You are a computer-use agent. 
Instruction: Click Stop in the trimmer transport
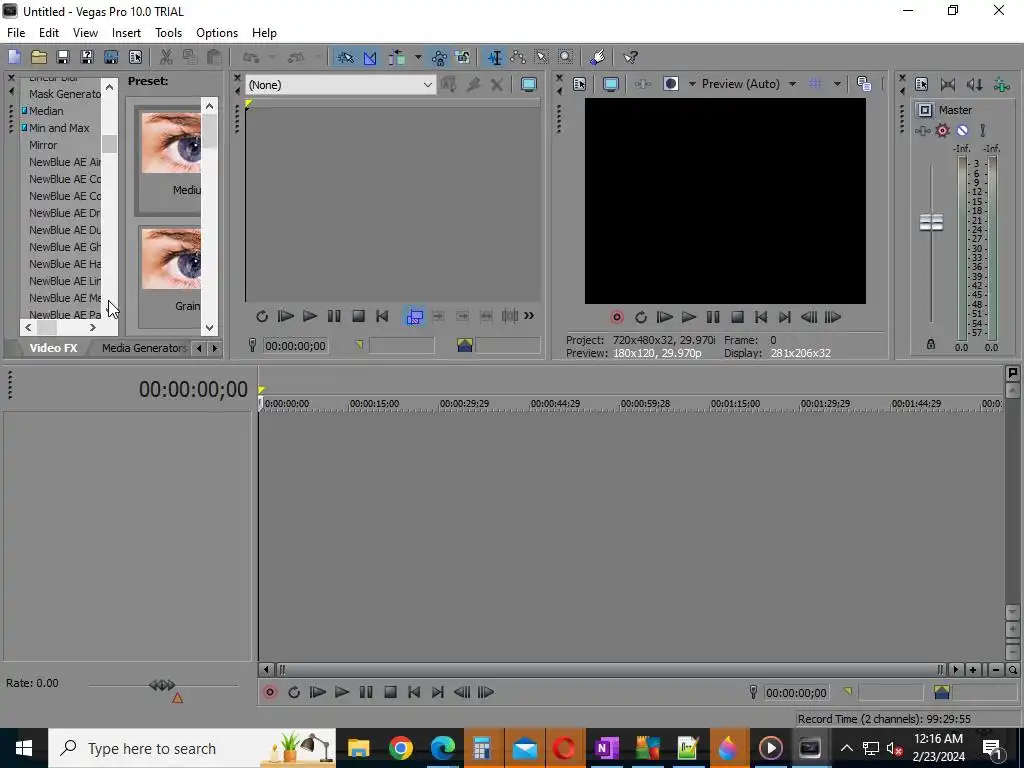pyautogui.click(x=358, y=317)
